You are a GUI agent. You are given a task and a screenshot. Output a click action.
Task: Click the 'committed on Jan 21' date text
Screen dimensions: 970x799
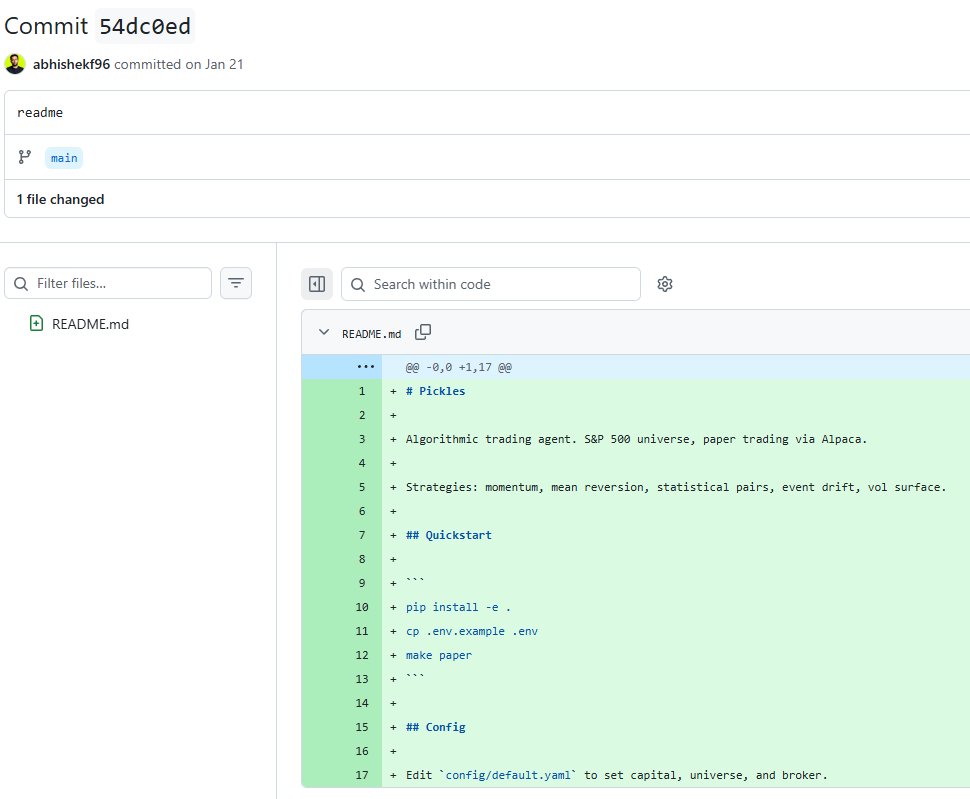[179, 64]
